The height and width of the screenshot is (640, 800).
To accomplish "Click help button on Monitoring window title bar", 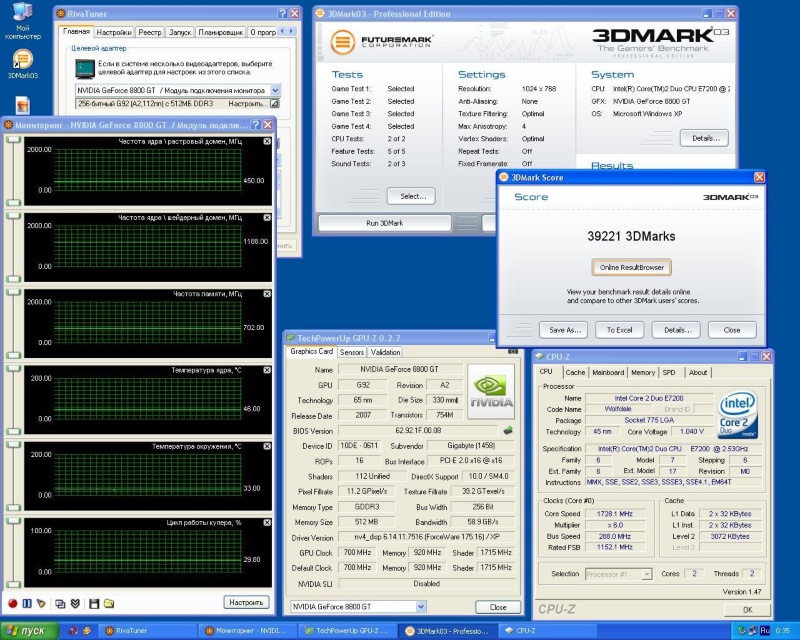I will click(x=256, y=125).
